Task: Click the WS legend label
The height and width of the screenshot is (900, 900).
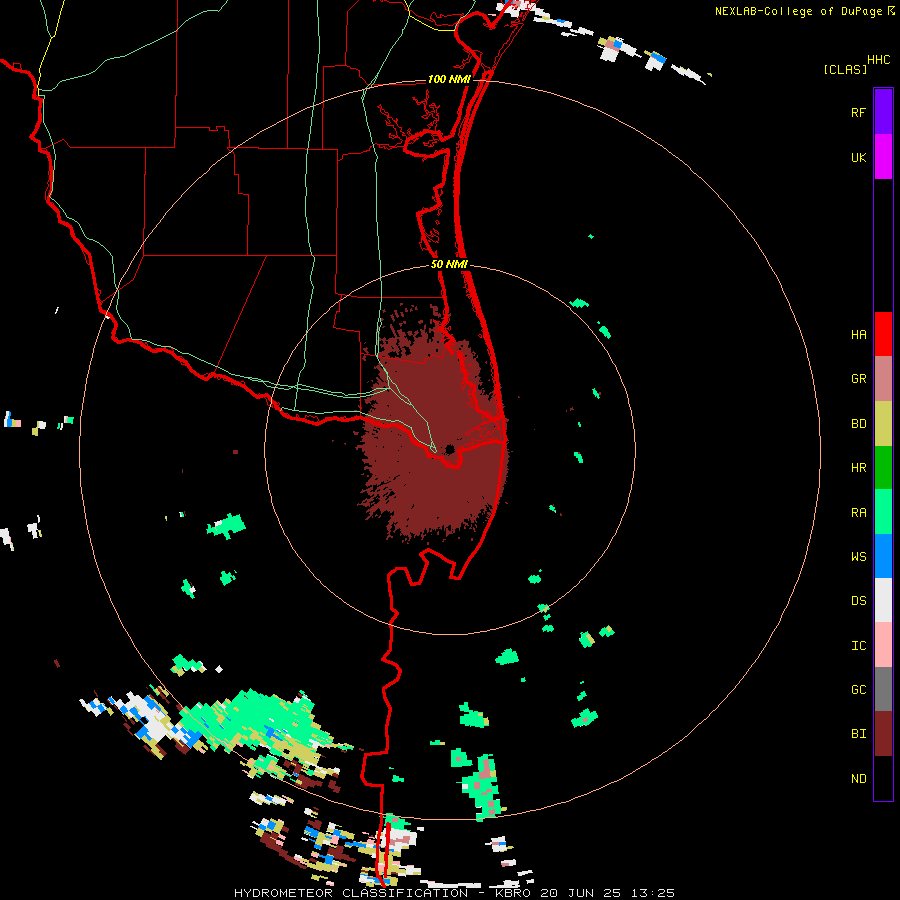Action: [858, 557]
